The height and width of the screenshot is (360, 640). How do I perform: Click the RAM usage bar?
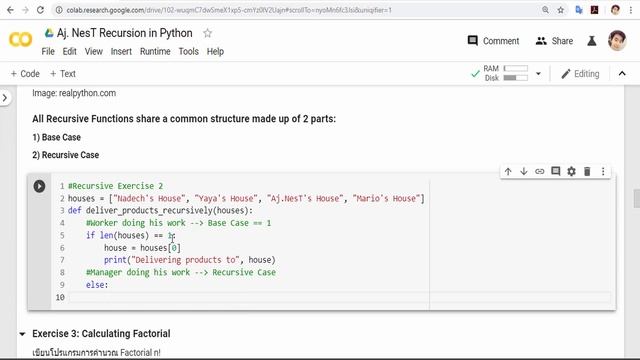(516, 68)
